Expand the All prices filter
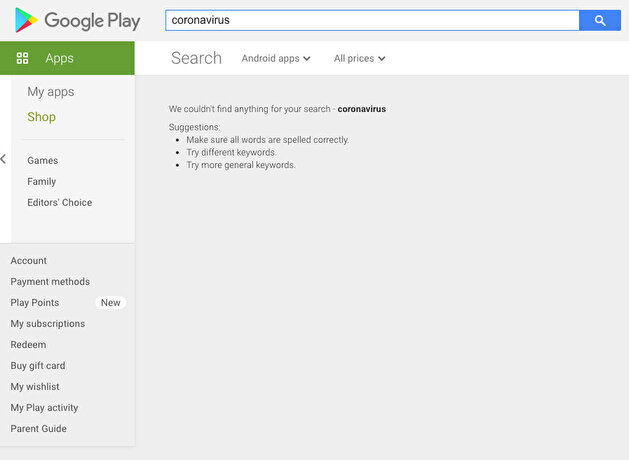This screenshot has width=629, height=460. [359, 59]
